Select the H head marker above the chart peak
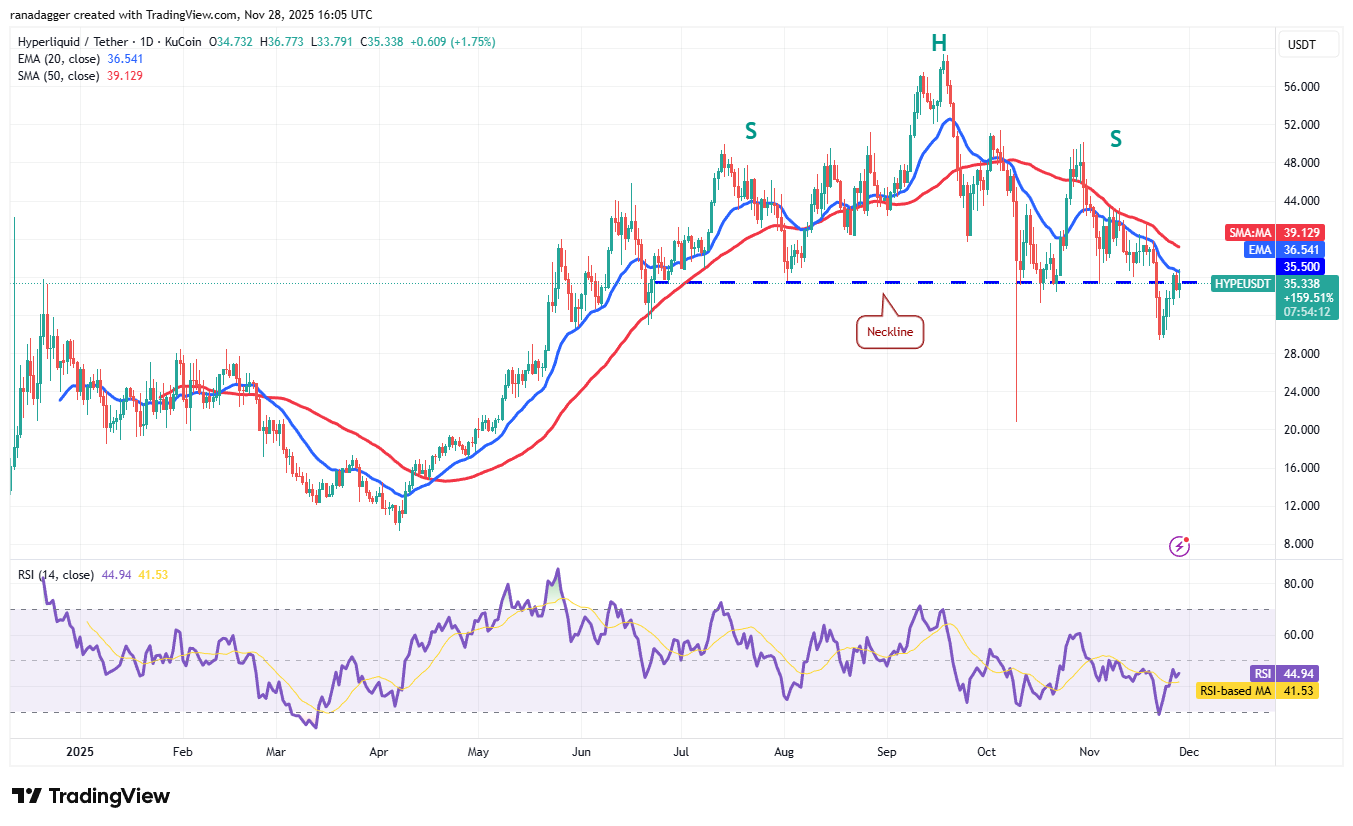1353x826 pixels. point(938,43)
